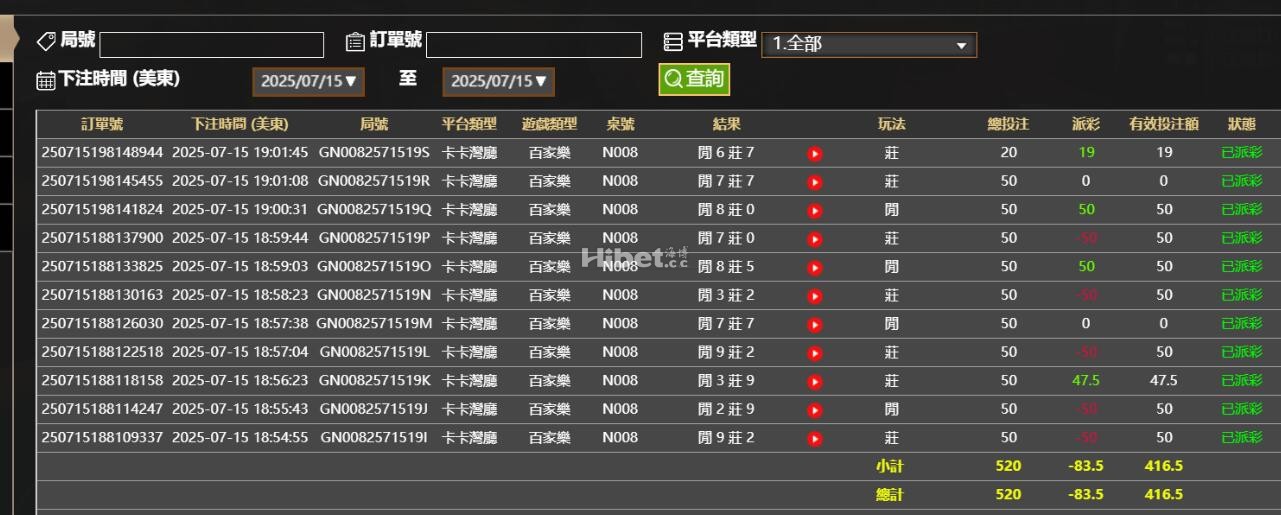Image resolution: width=1281 pixels, height=515 pixels.
Task: Play video for round GN0082571519R
Action: pos(815,182)
